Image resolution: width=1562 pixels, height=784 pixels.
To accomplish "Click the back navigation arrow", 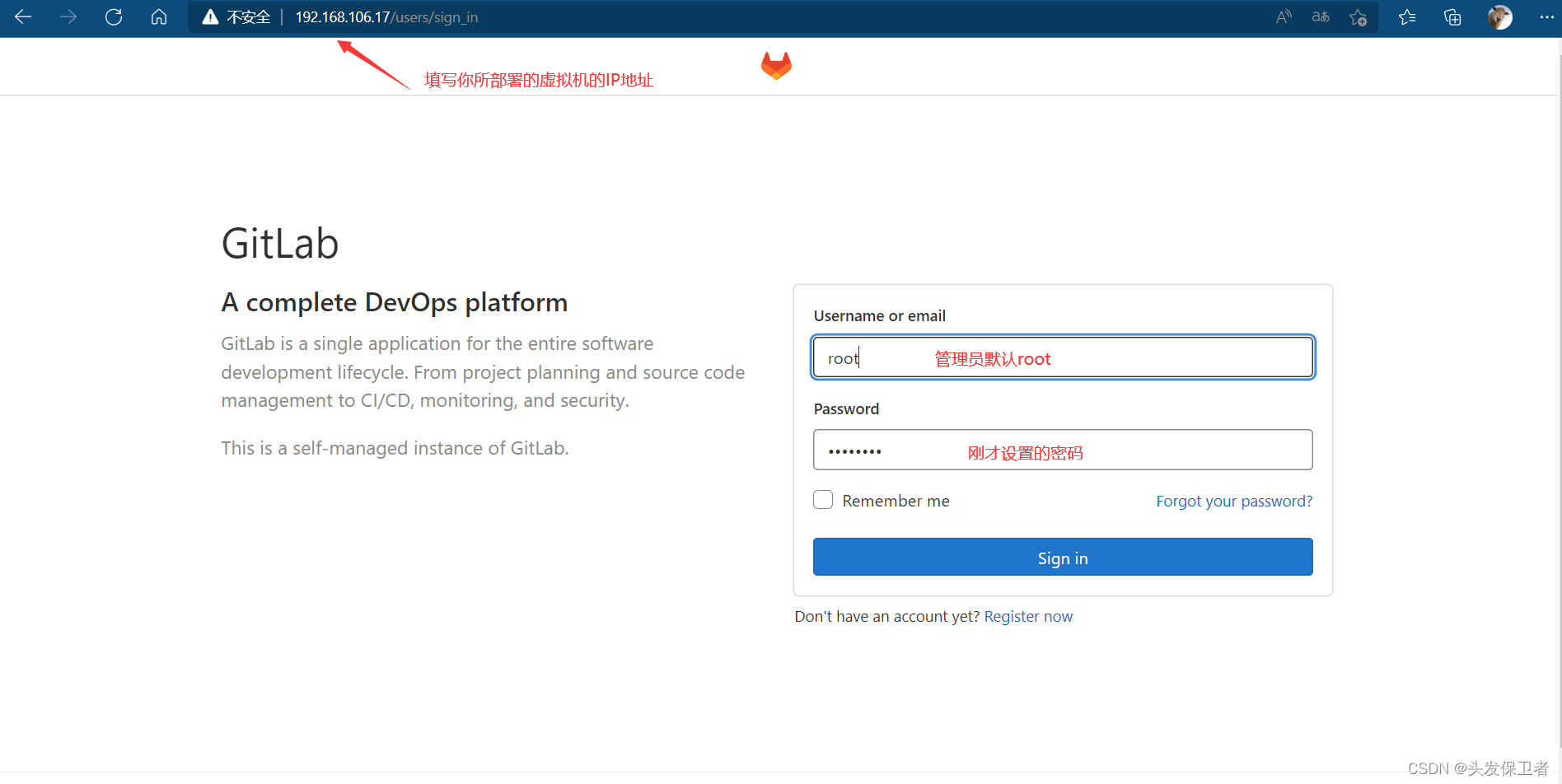I will [22, 16].
